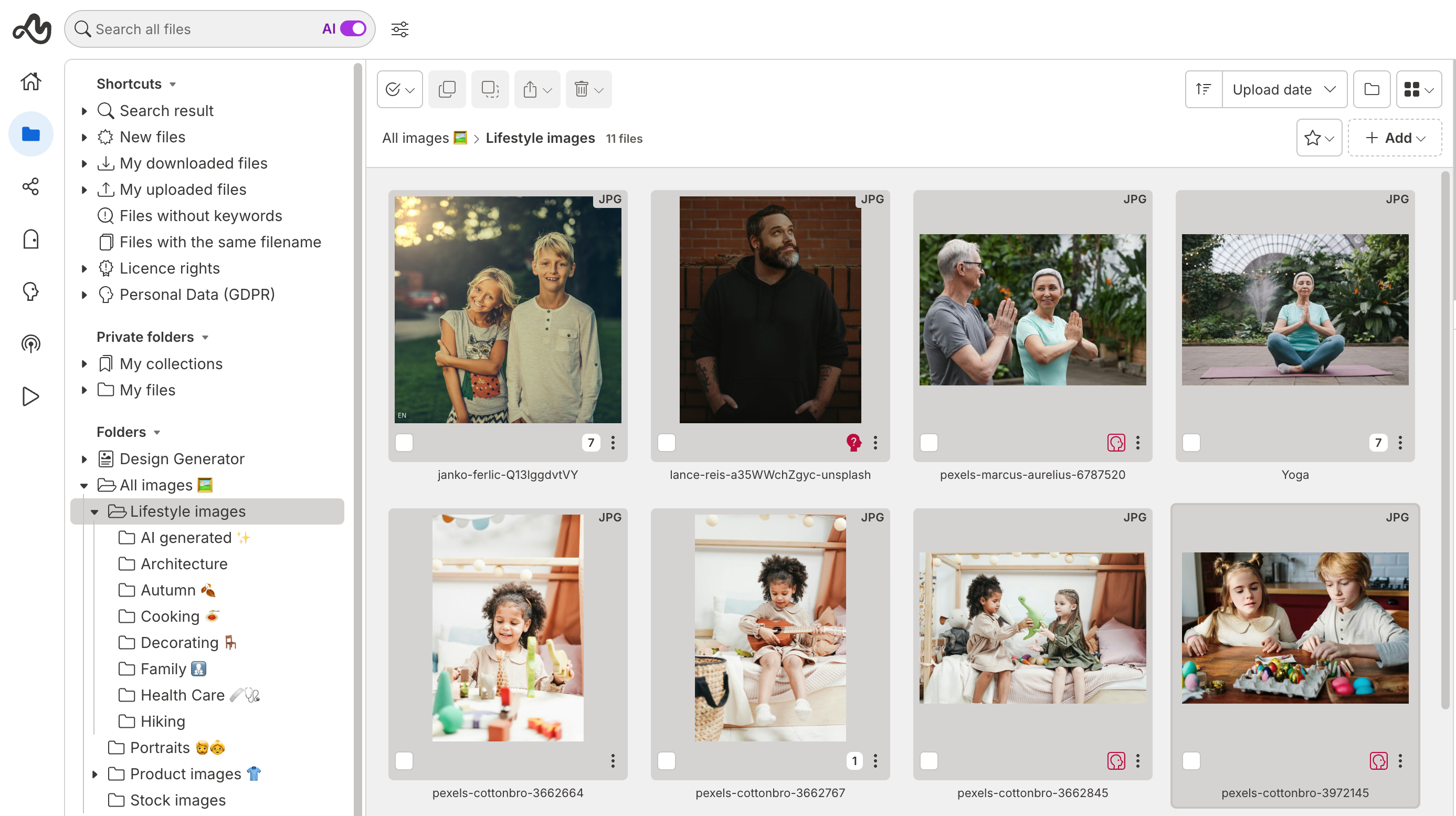Open the share icon in left sidebar
The width and height of the screenshot is (1456, 816).
point(30,186)
